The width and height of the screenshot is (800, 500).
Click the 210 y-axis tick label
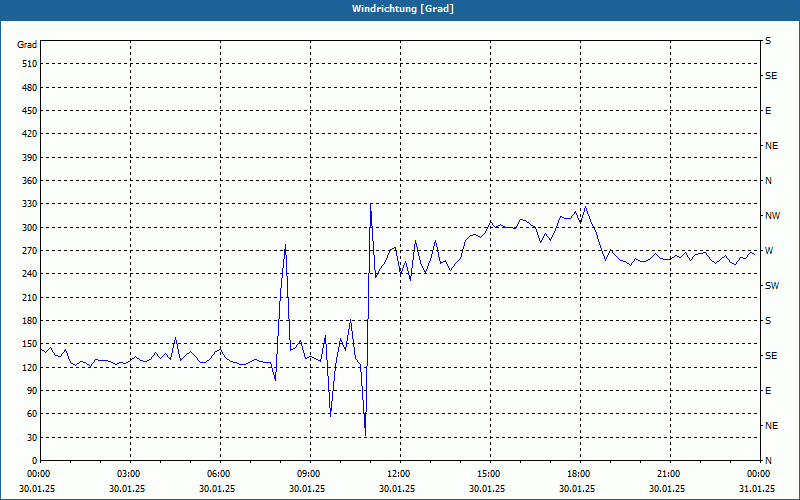29,297
